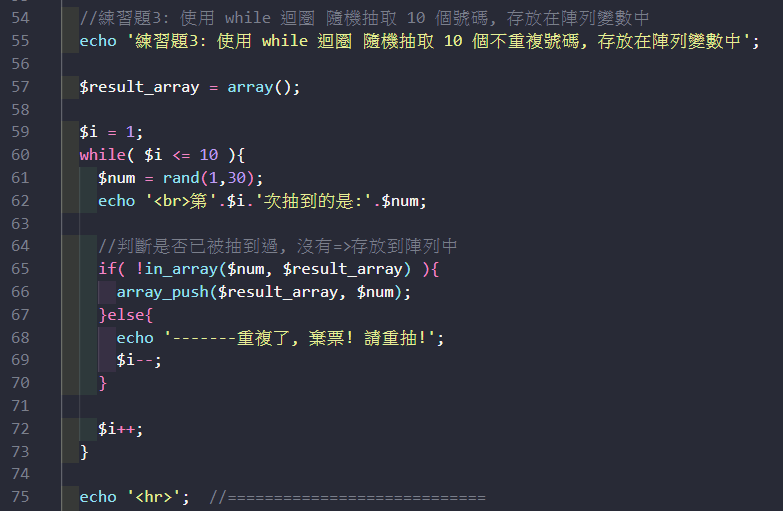
Task: Click the $i-- decrement statement
Action: pos(138,360)
